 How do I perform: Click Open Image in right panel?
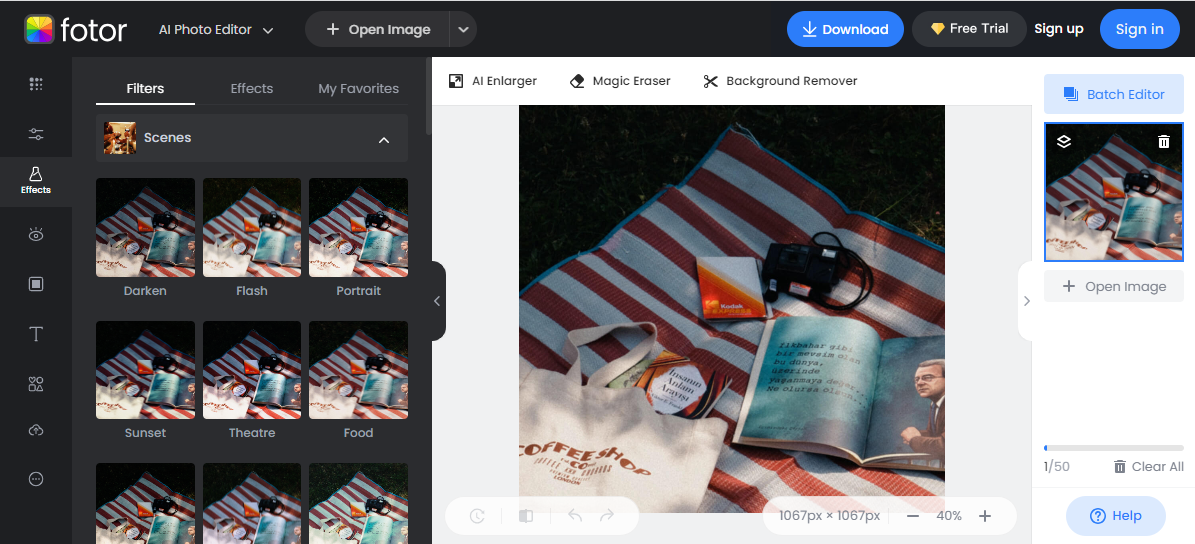click(1113, 286)
